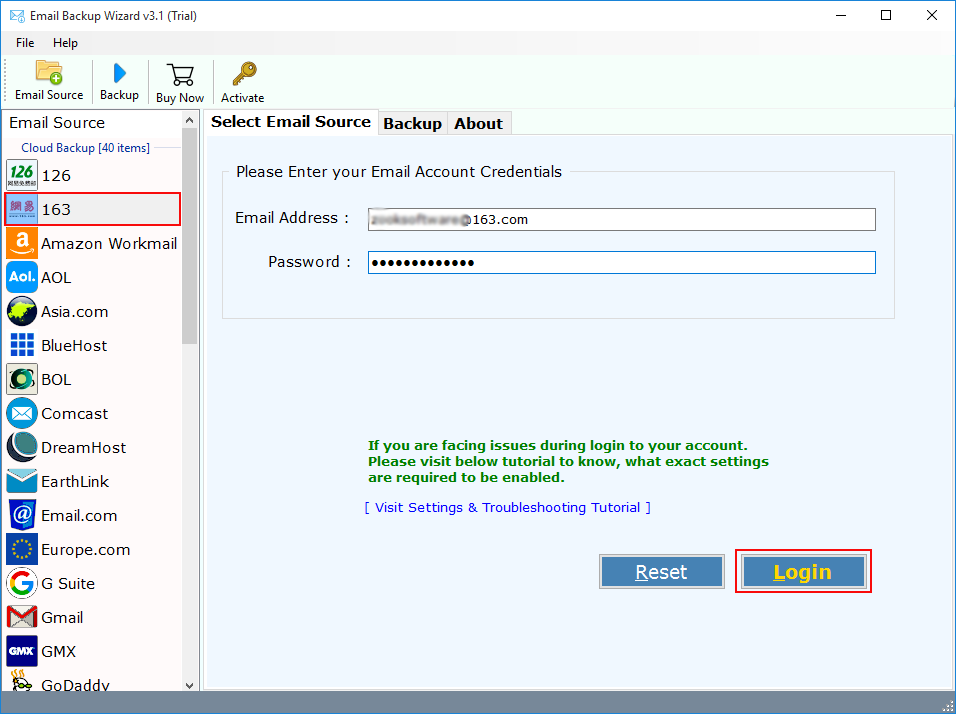Viewport: 956px width, 714px height.
Task: Focus the Password input field
Action: point(621,263)
